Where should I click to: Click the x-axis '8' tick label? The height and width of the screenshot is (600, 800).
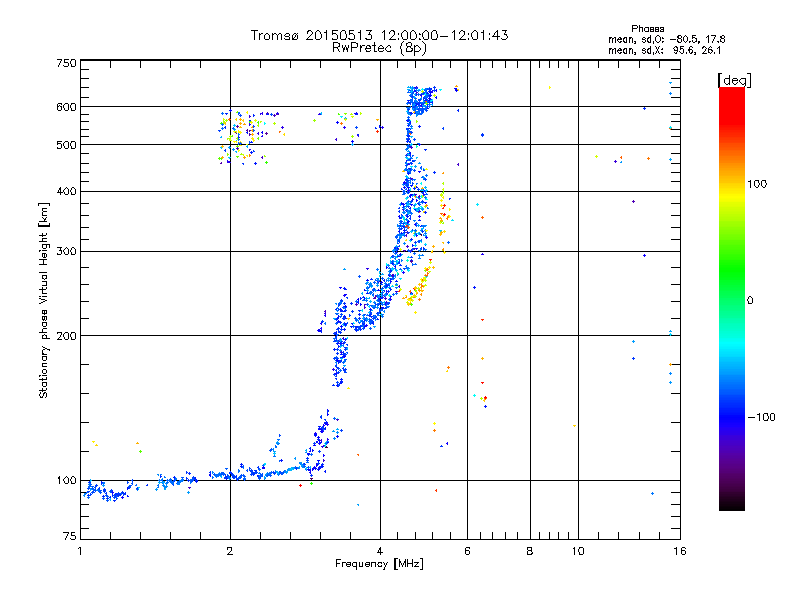point(530,551)
